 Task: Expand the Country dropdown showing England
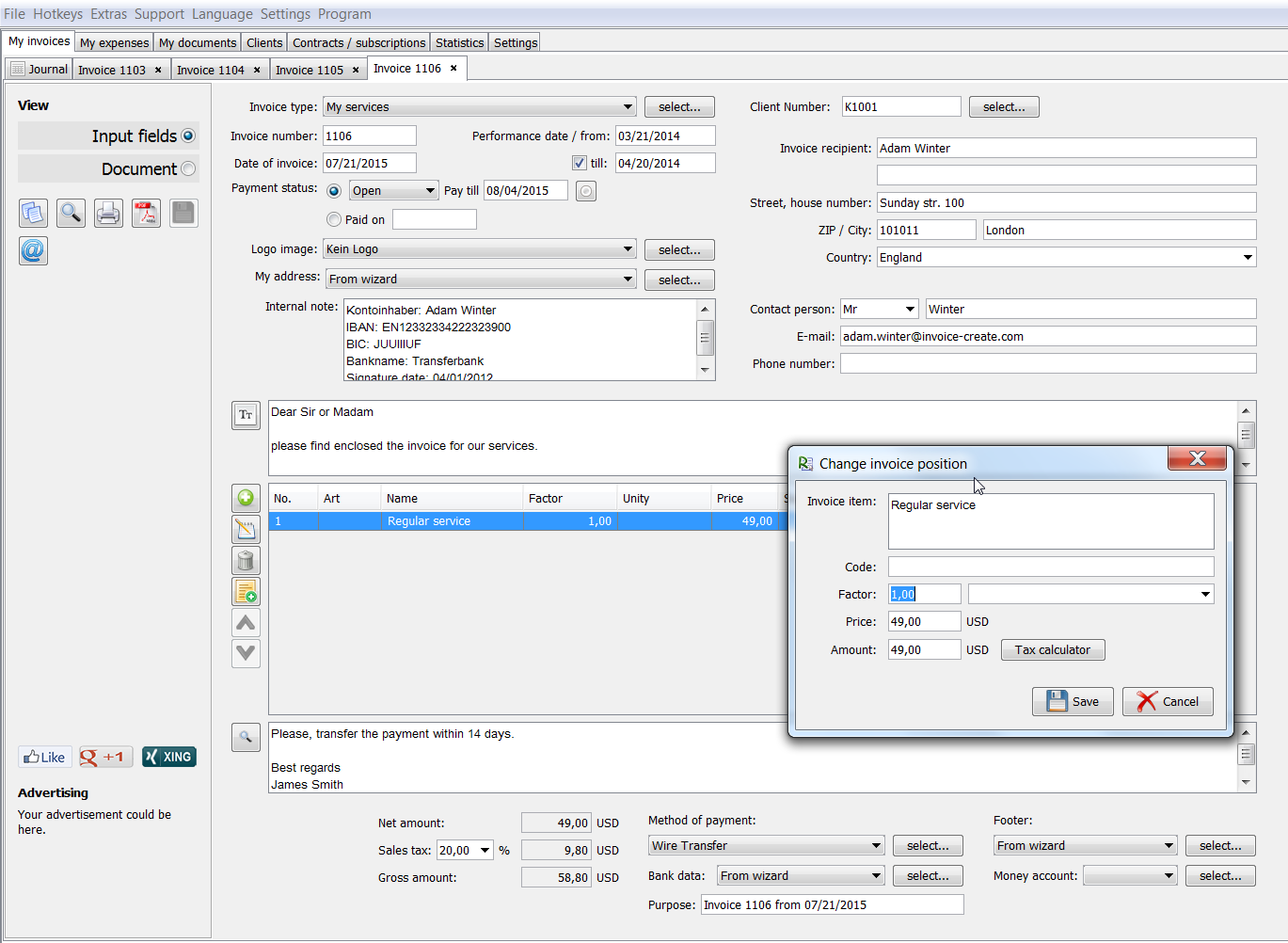[x=1248, y=258]
